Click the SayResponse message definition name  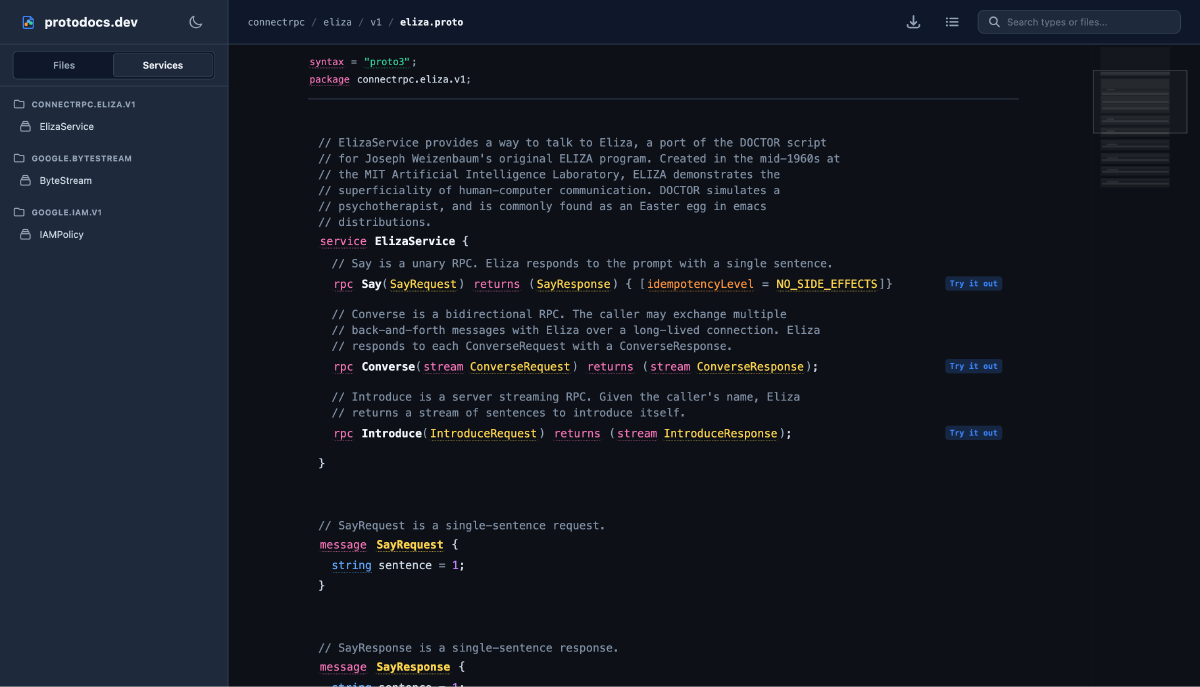pyautogui.click(x=413, y=667)
